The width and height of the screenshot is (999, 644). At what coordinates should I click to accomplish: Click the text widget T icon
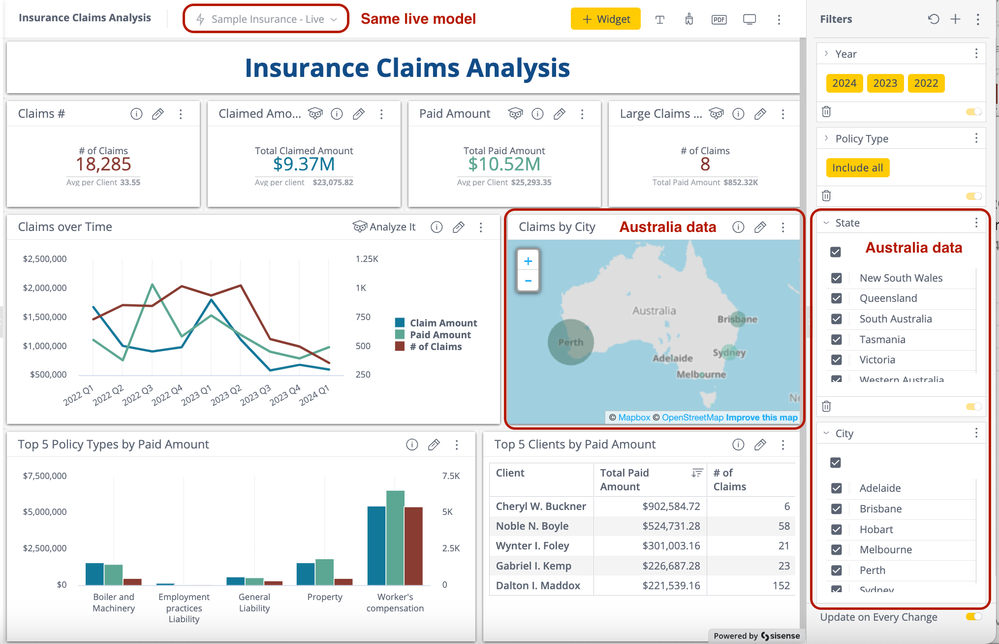tap(660, 19)
